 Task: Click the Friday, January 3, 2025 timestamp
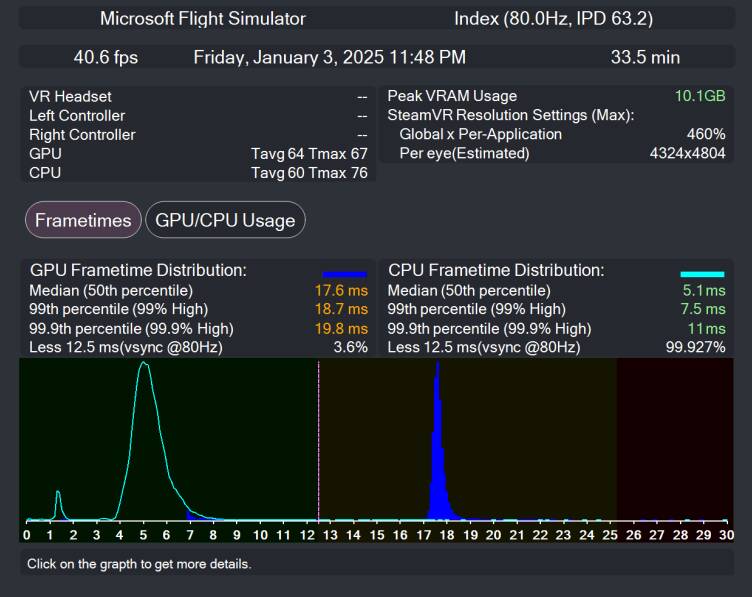click(x=329, y=58)
